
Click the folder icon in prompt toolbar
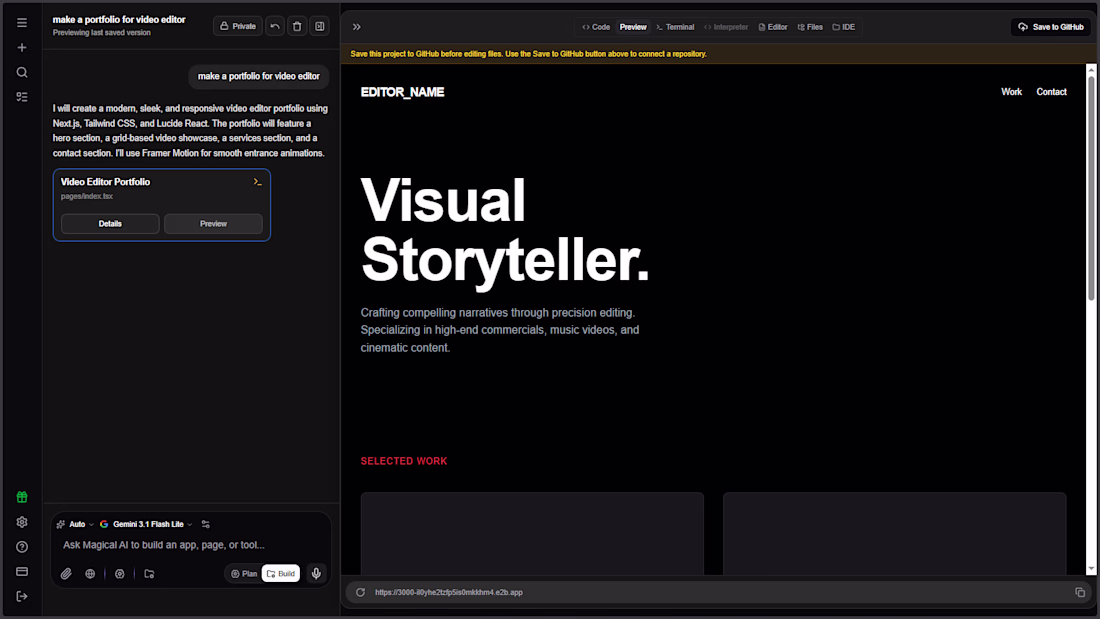[149, 573]
